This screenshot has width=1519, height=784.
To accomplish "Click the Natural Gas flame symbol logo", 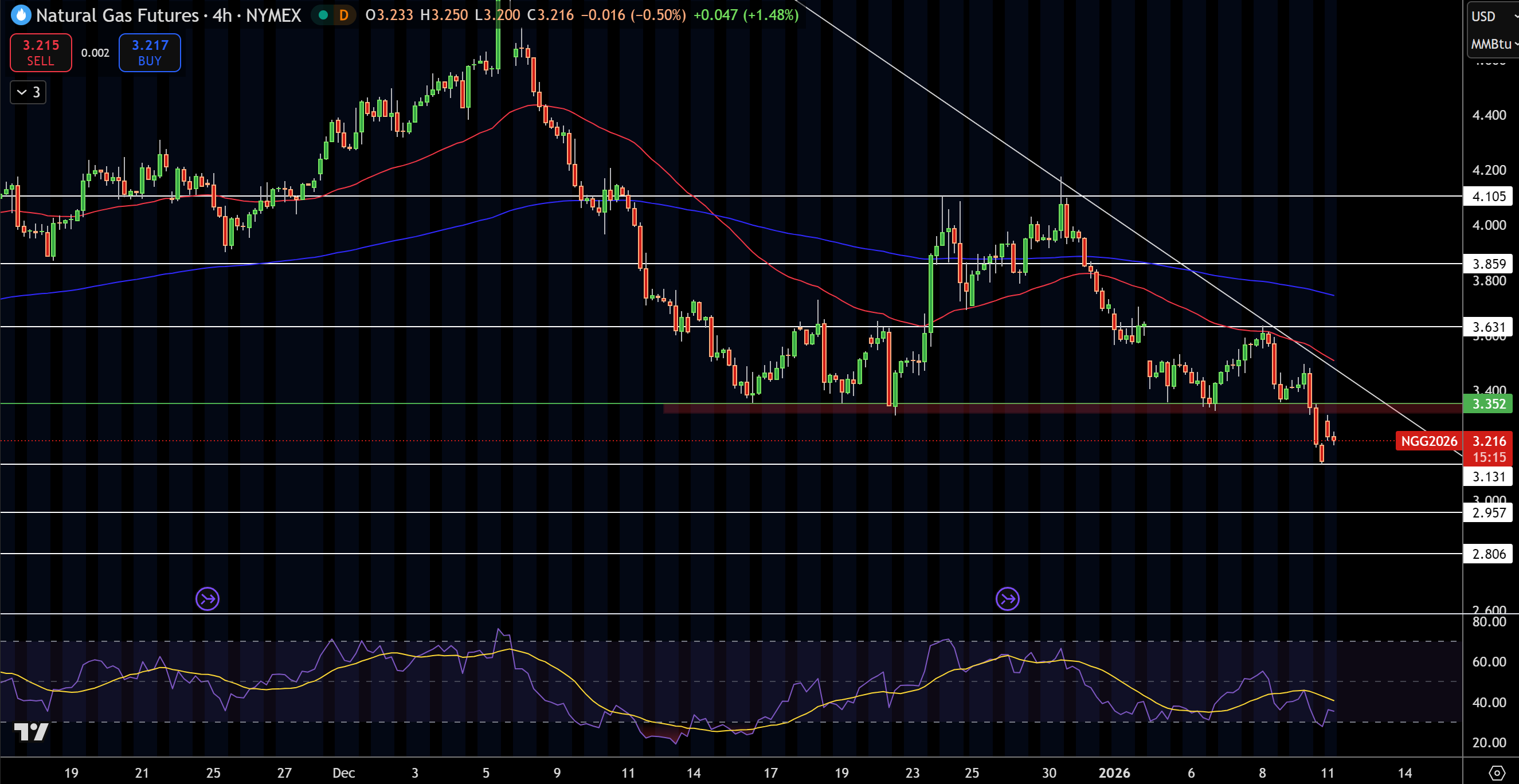I will point(21,15).
